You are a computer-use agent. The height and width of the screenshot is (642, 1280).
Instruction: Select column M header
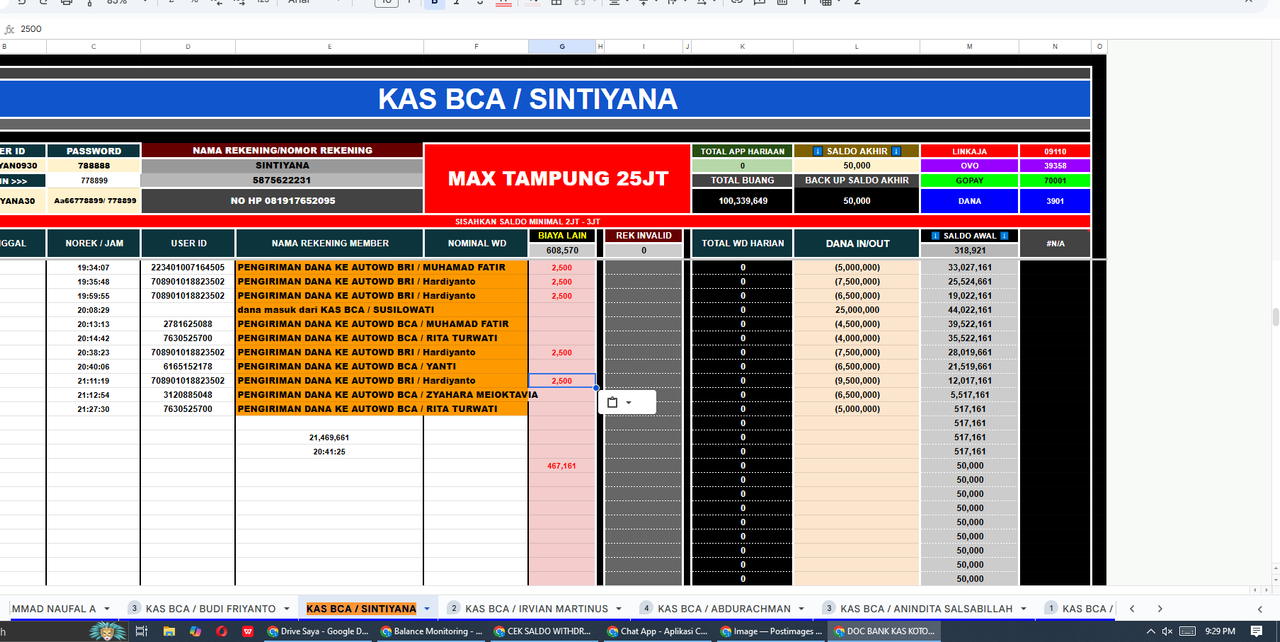coord(969,46)
